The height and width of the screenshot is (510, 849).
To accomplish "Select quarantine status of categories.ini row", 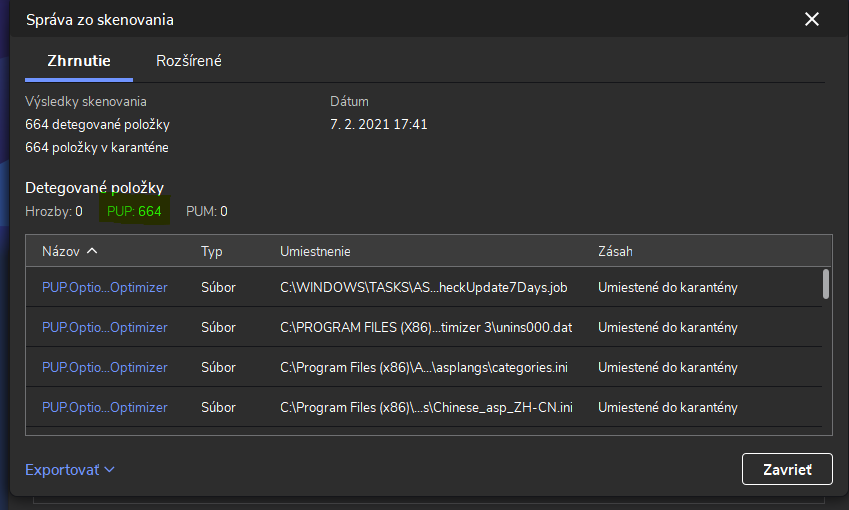I will (x=668, y=368).
